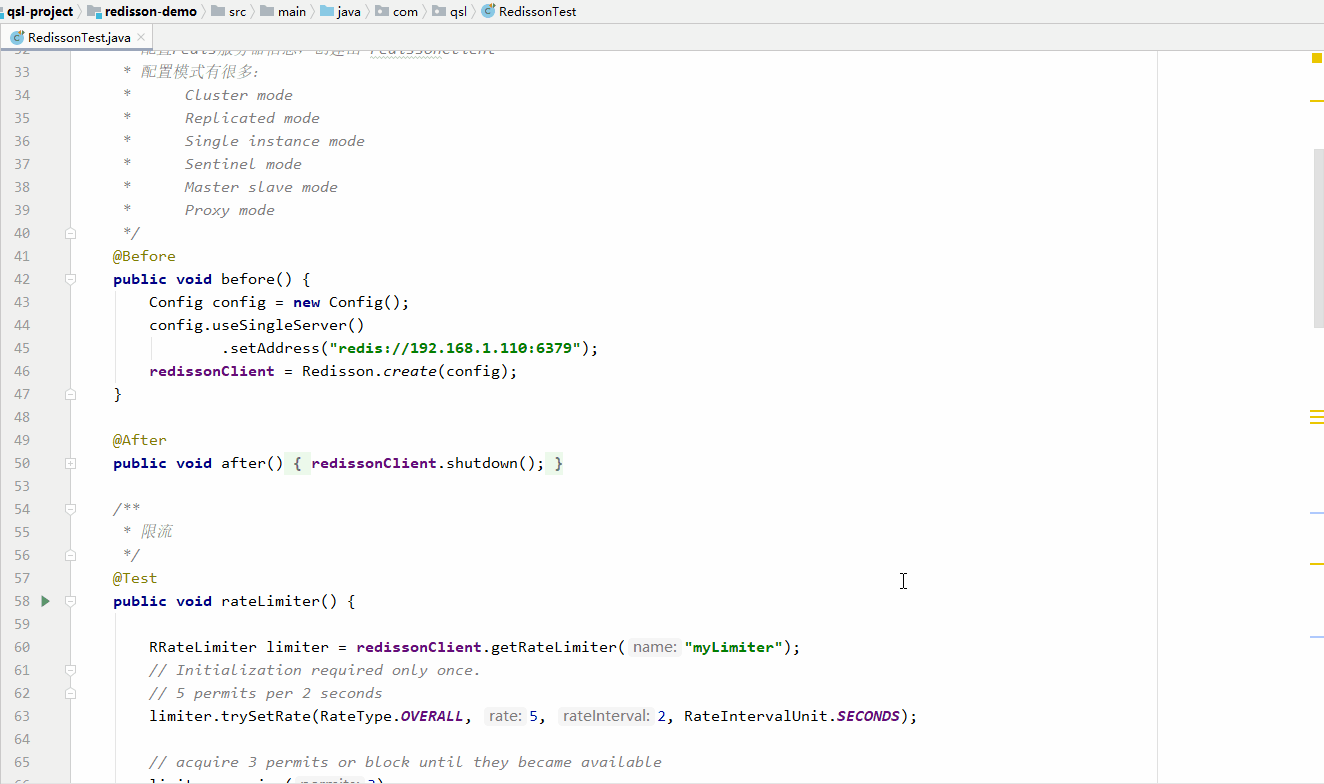
Task: Click the "create" call on line 46
Action: point(410,371)
